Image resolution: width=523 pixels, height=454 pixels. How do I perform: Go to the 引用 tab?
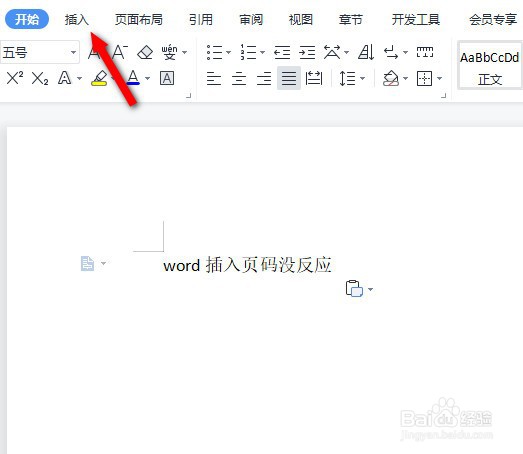point(201,20)
